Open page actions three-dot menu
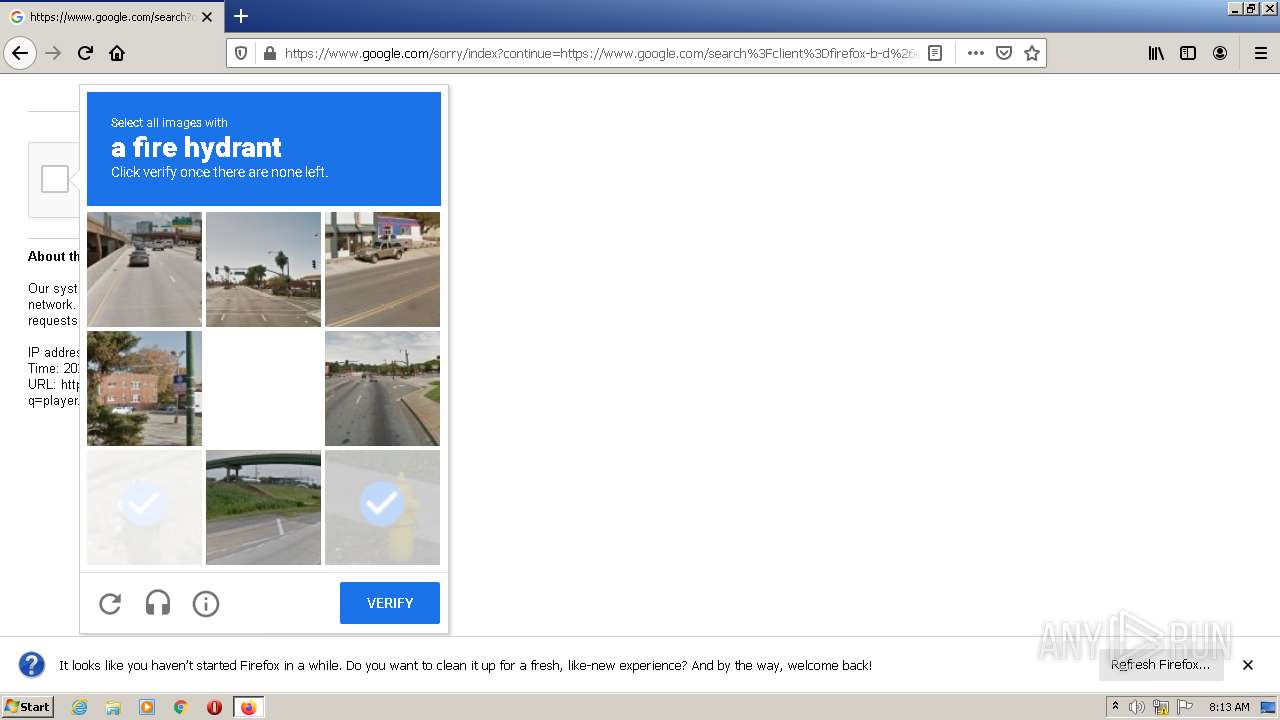The height and width of the screenshot is (720, 1280). pyautogui.click(x=976, y=53)
